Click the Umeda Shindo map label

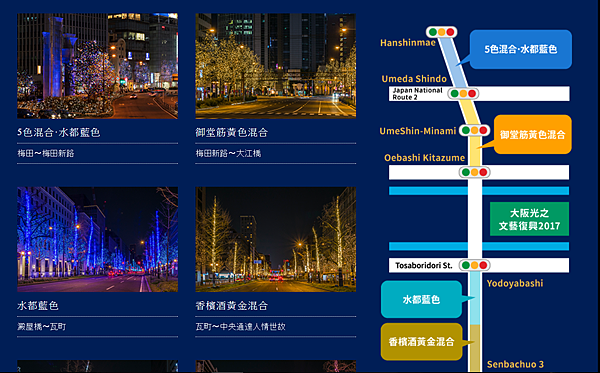[x=414, y=79]
